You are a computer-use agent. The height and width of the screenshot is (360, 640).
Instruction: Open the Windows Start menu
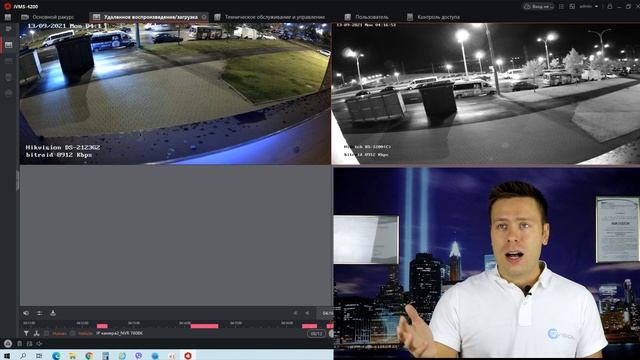tap(7, 356)
